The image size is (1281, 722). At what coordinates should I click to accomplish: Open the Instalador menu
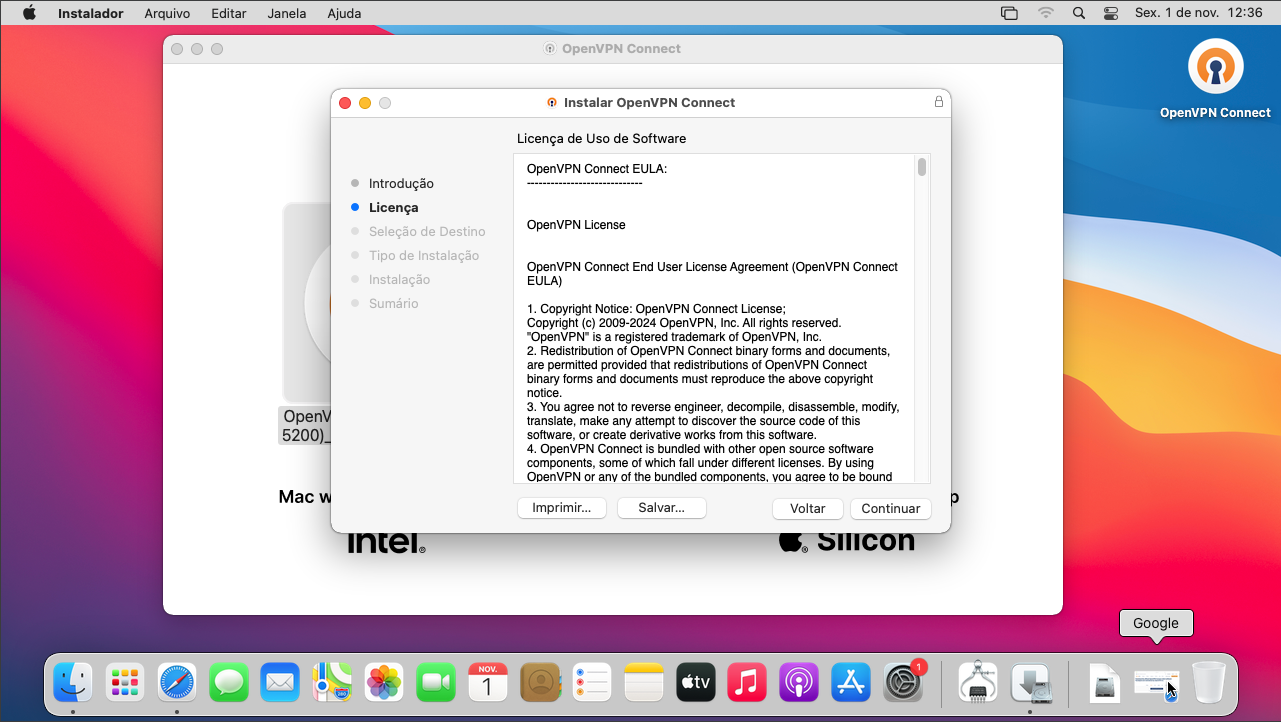[91, 13]
